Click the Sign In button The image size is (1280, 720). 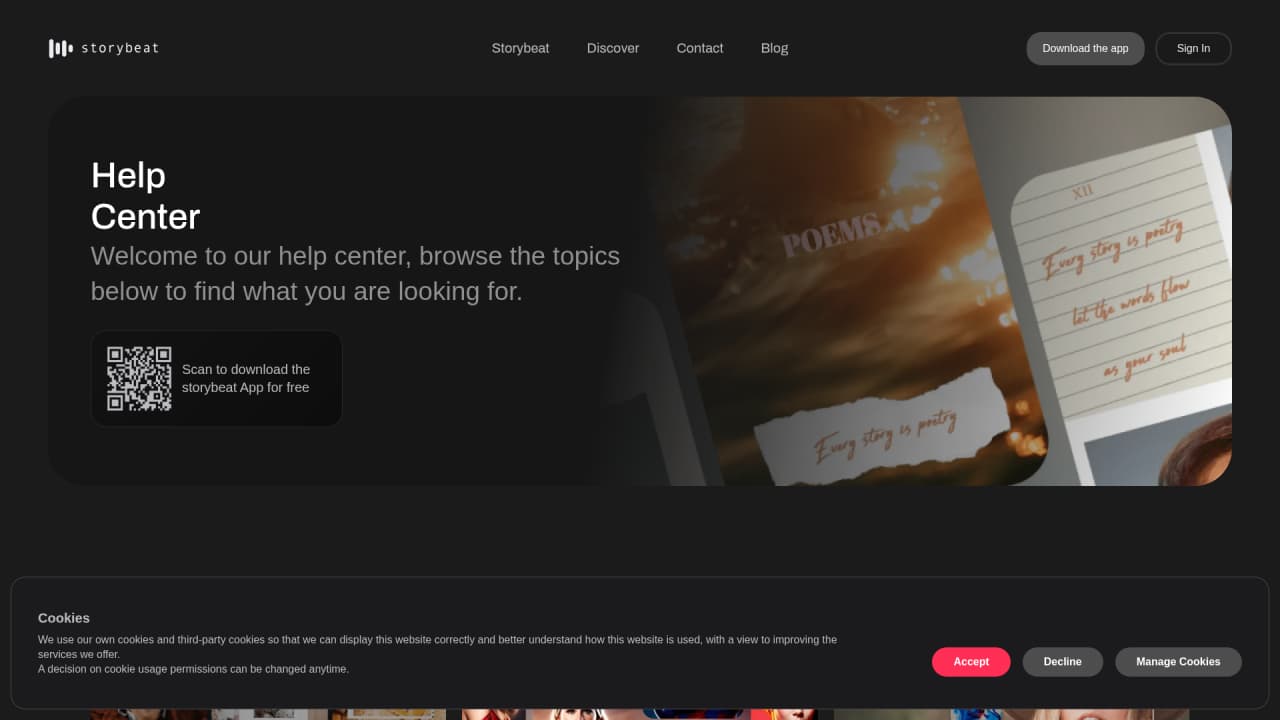coord(1193,48)
